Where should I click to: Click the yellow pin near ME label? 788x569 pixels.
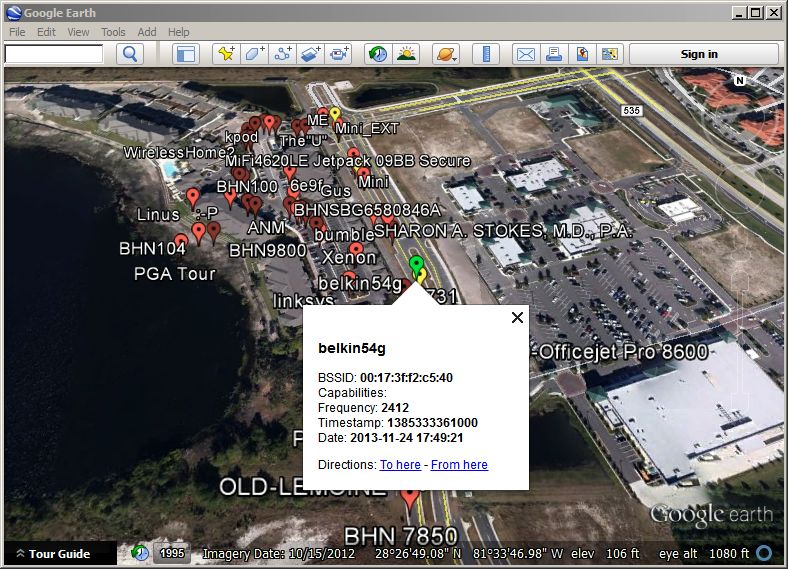click(x=335, y=115)
